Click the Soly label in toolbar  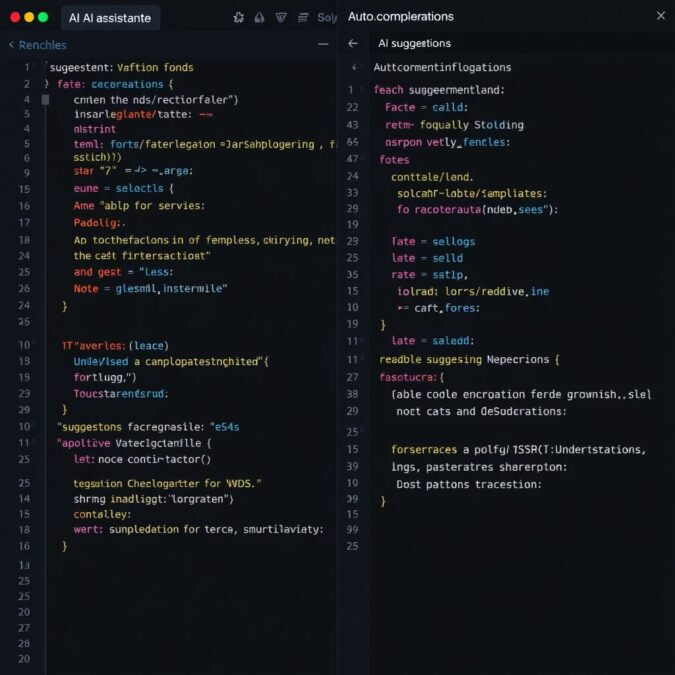pos(327,18)
